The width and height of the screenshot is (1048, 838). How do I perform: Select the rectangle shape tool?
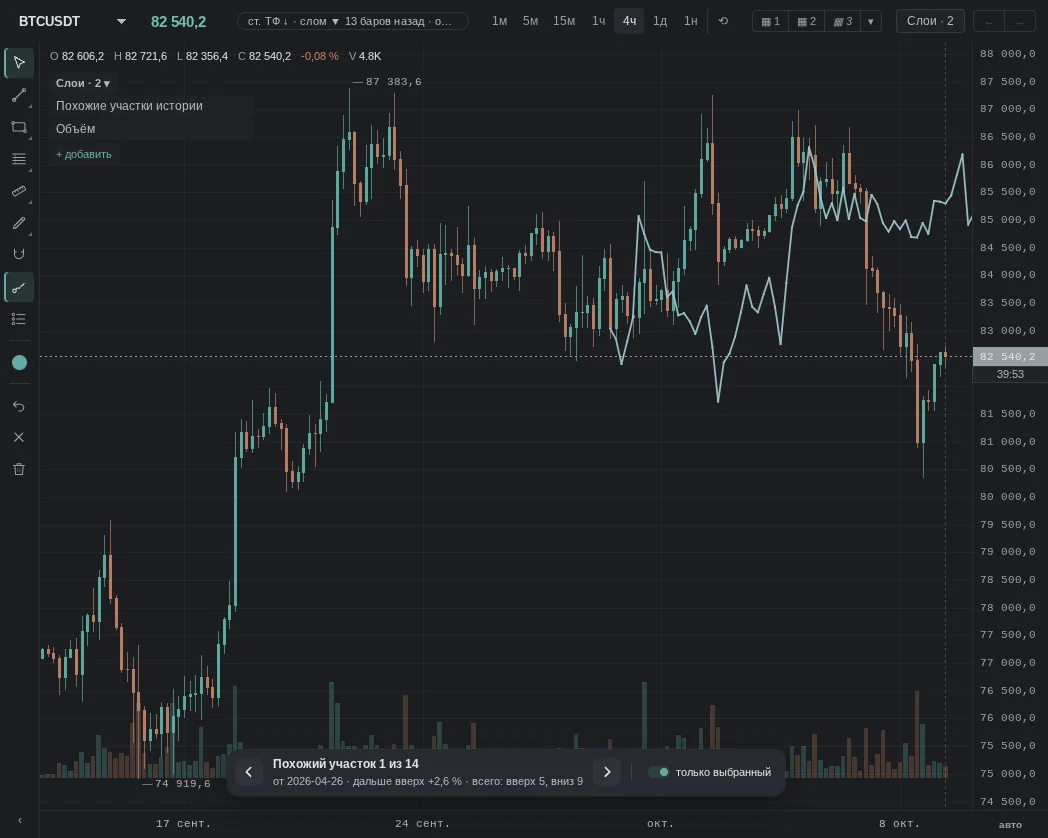19,127
